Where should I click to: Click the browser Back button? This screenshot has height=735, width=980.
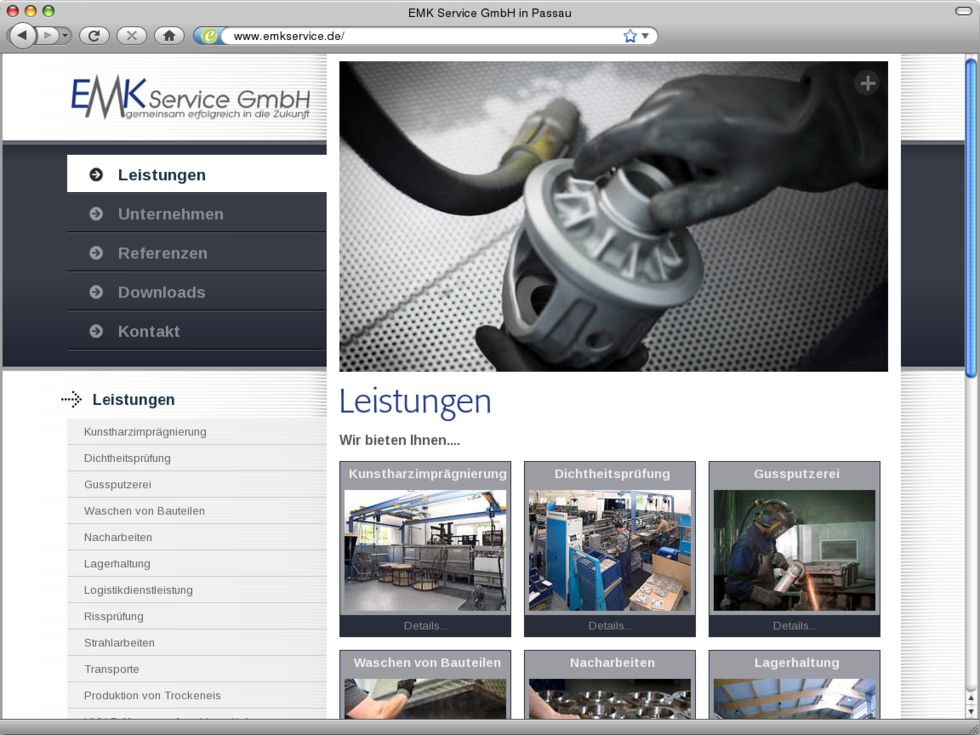click(22, 36)
